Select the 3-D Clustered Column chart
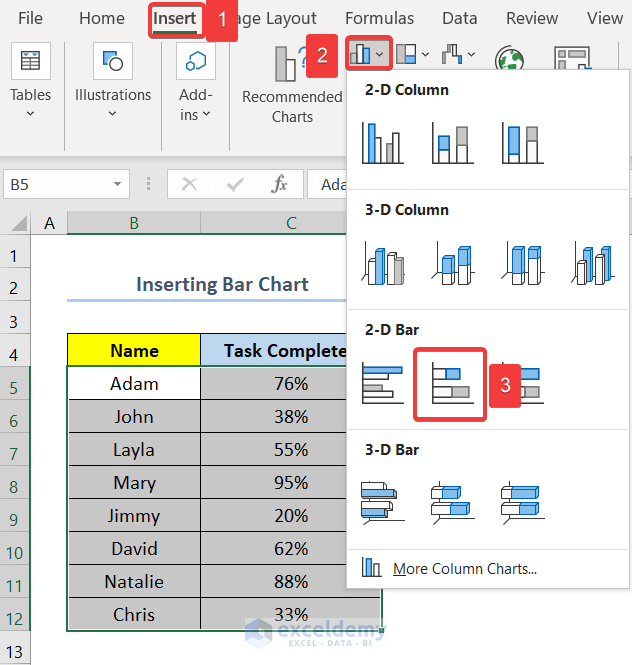632x665 pixels. pyautogui.click(x=383, y=263)
